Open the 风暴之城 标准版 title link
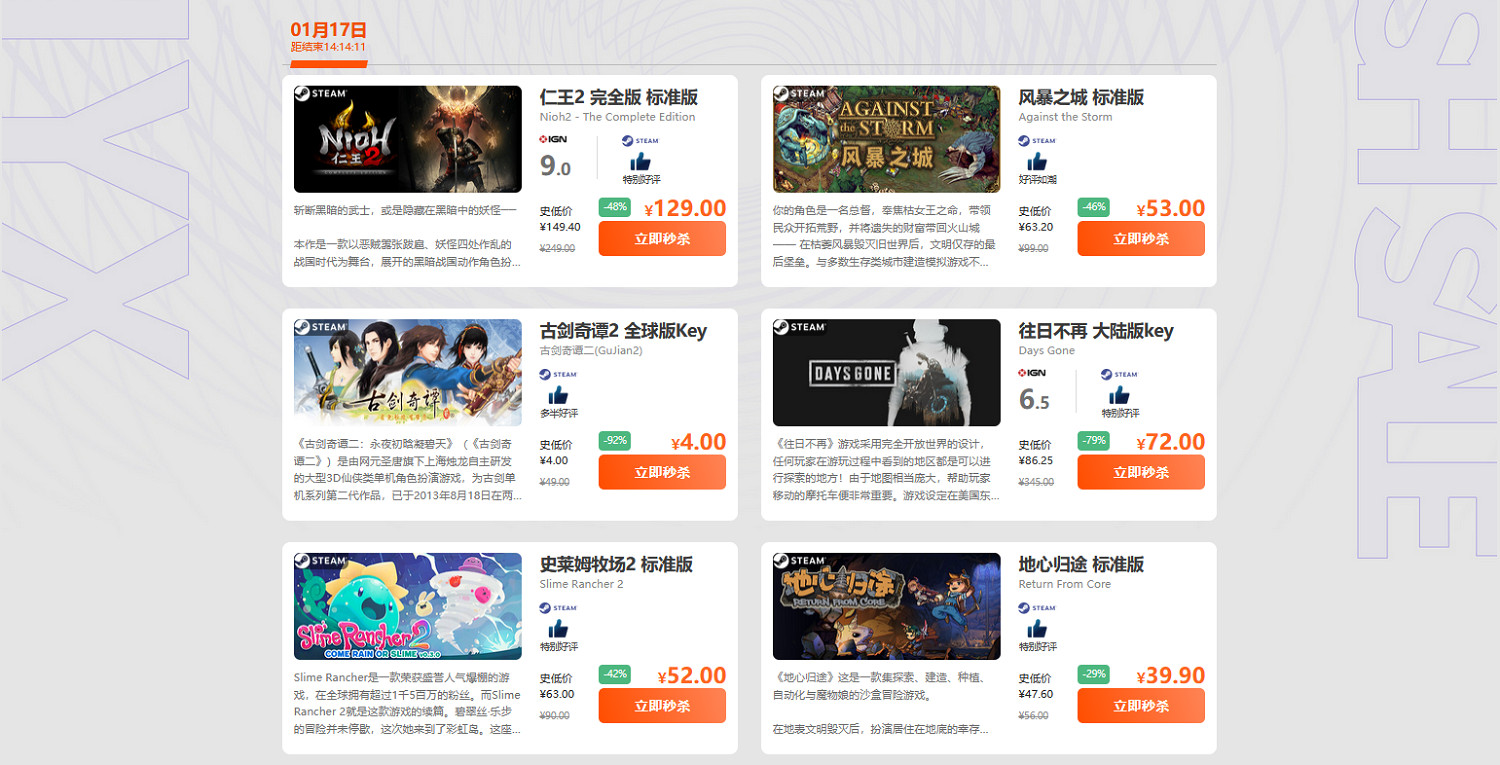1500x765 pixels. [1081, 97]
